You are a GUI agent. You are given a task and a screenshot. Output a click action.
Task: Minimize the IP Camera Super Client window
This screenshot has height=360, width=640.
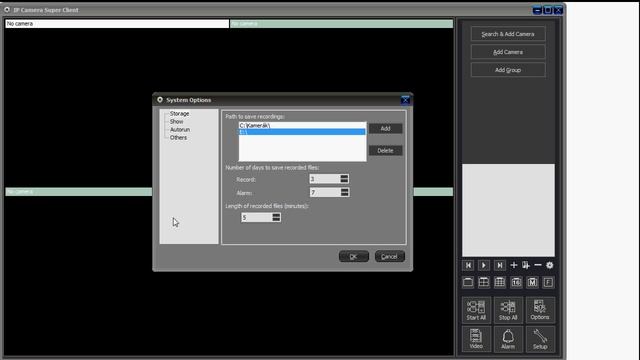[x=537, y=10]
